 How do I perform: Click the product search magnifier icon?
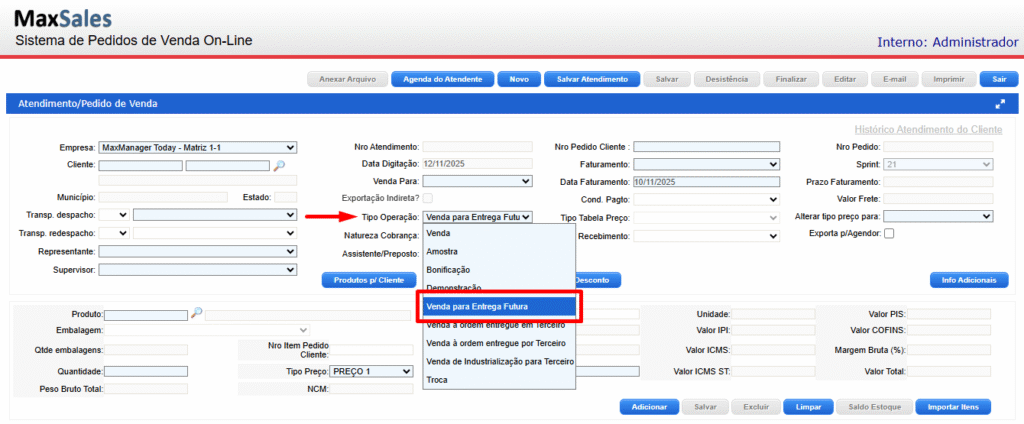(x=196, y=314)
